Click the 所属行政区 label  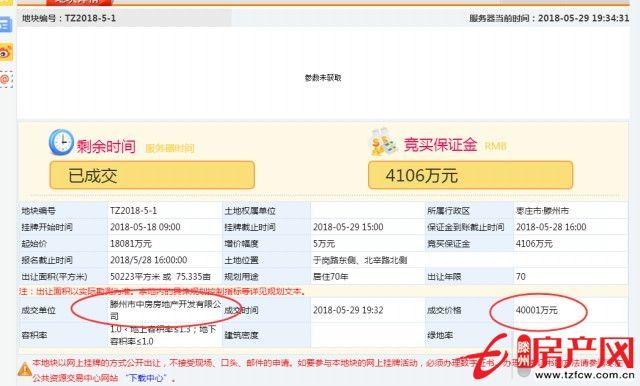tap(448, 211)
